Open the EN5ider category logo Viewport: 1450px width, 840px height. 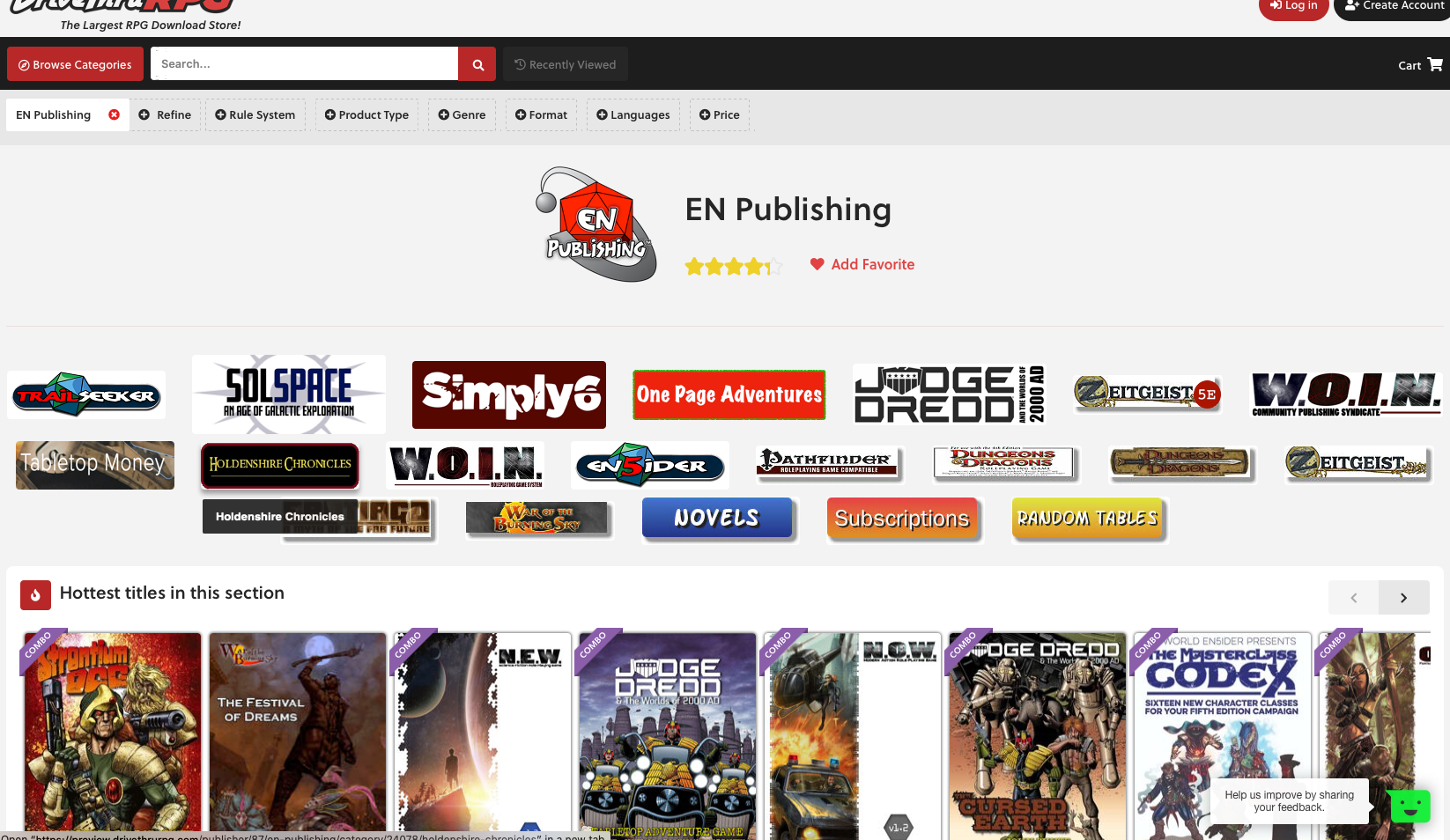[650, 465]
